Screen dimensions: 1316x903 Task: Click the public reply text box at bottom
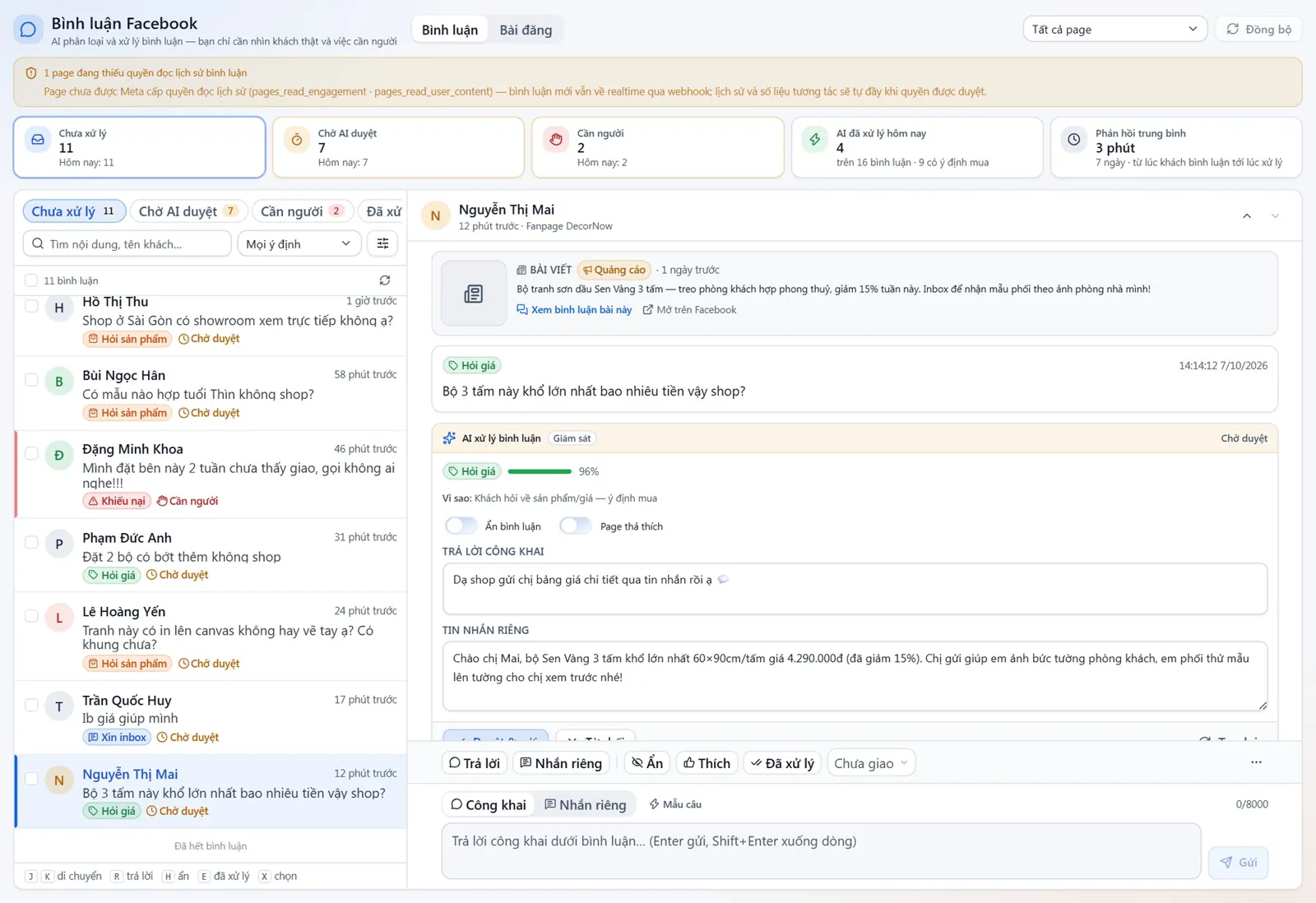[821, 850]
